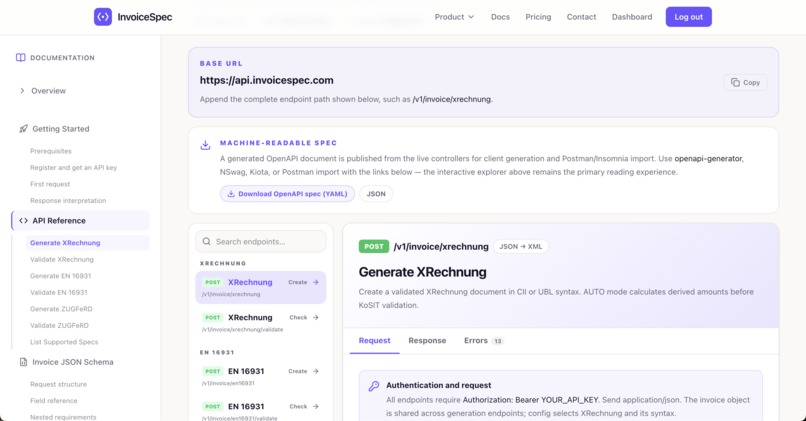Click the JSON → XML badge
Viewport: 806px width, 421px height.
pos(521,247)
